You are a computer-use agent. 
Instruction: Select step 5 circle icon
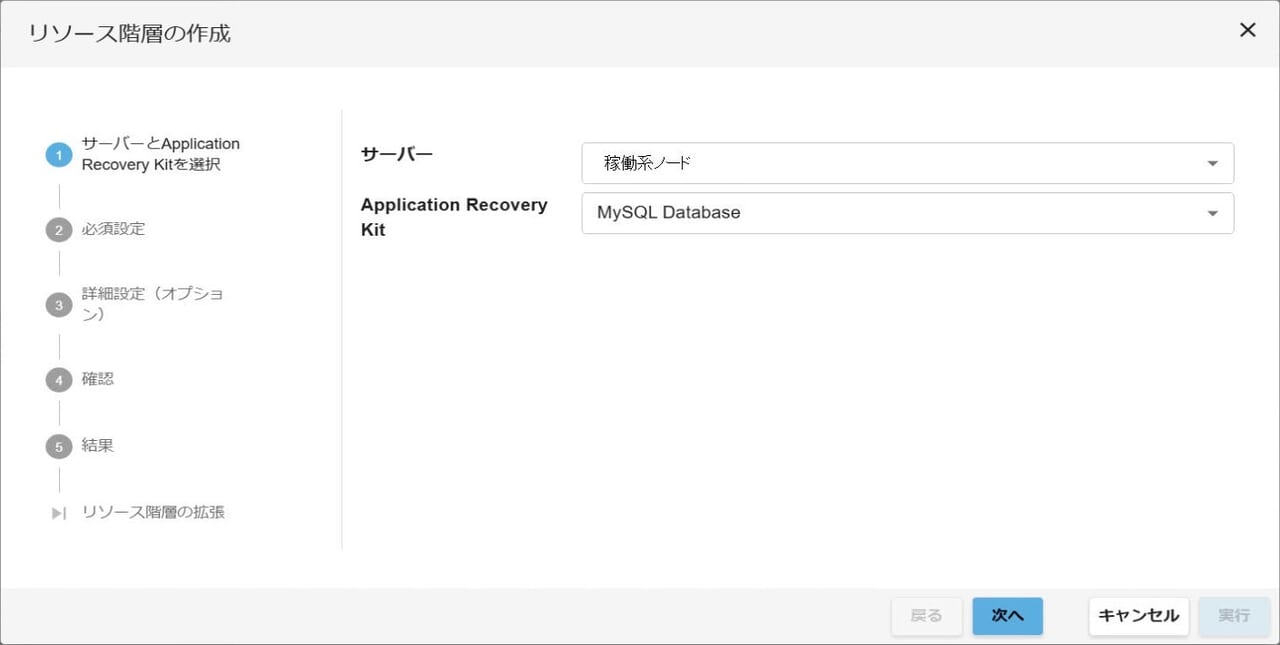59,446
